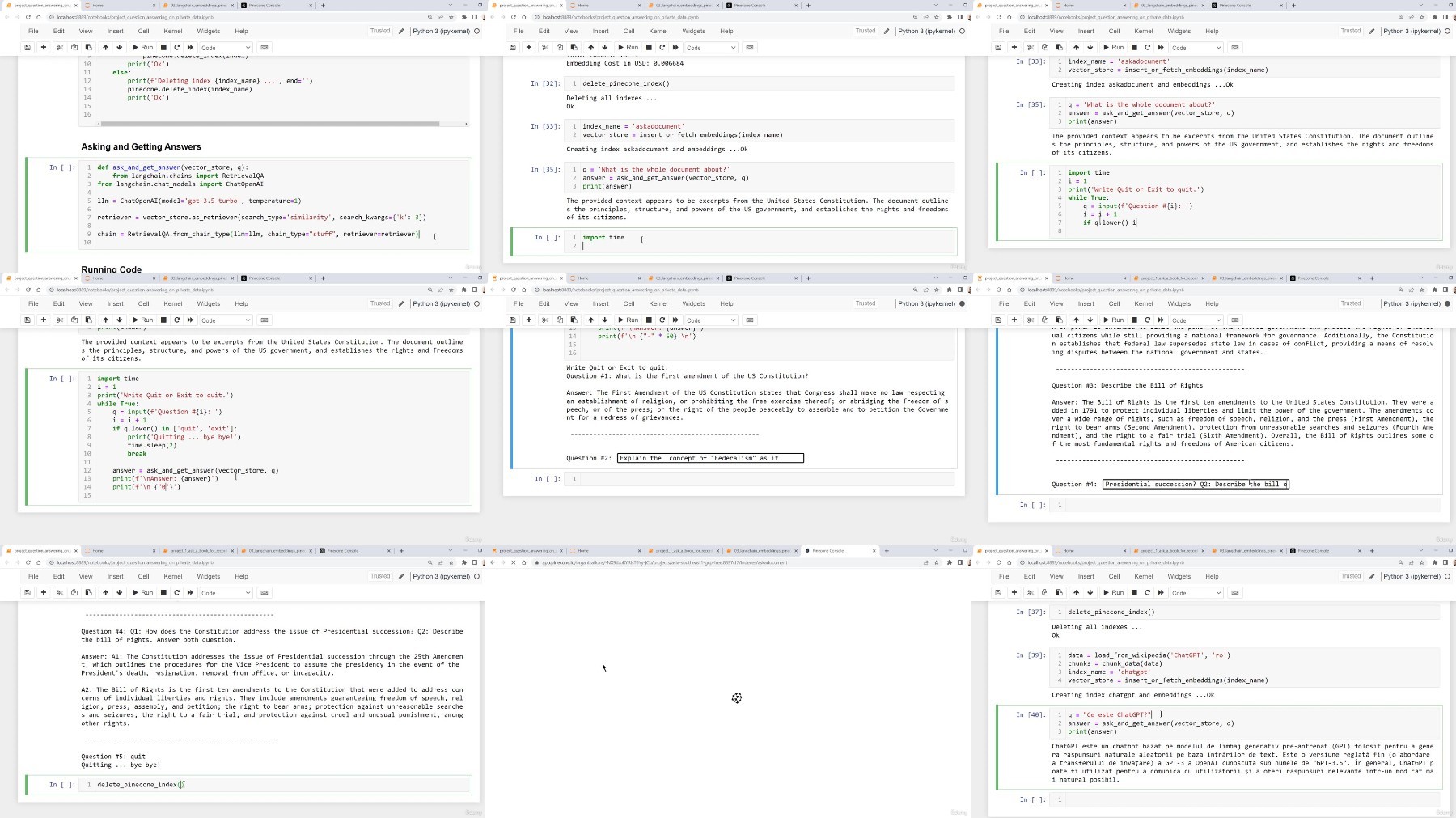Toggle Trusted status in 'Embedding Cost' window
The image size is (1456, 818).
click(x=866, y=31)
